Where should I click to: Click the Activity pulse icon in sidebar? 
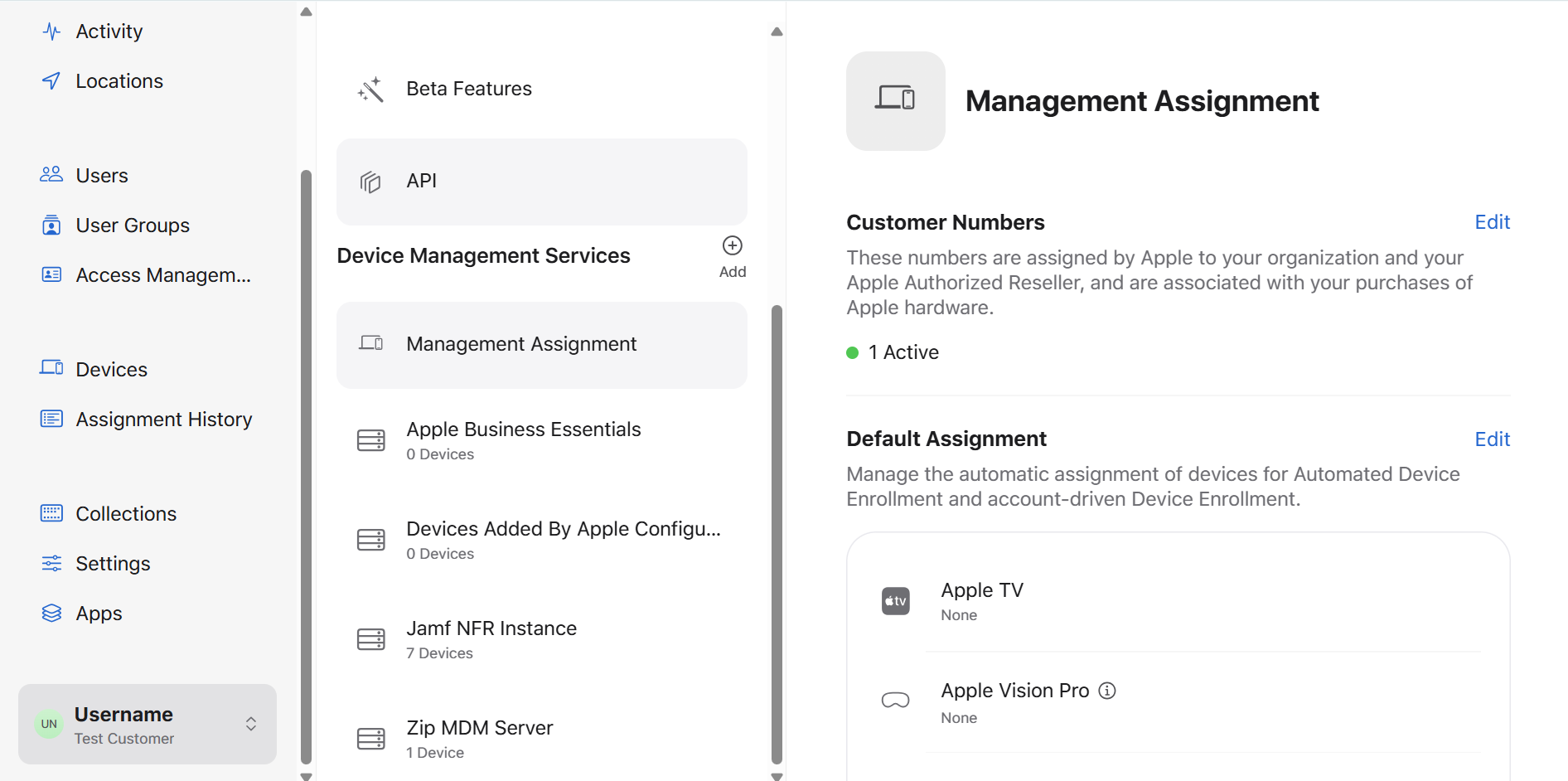click(51, 32)
